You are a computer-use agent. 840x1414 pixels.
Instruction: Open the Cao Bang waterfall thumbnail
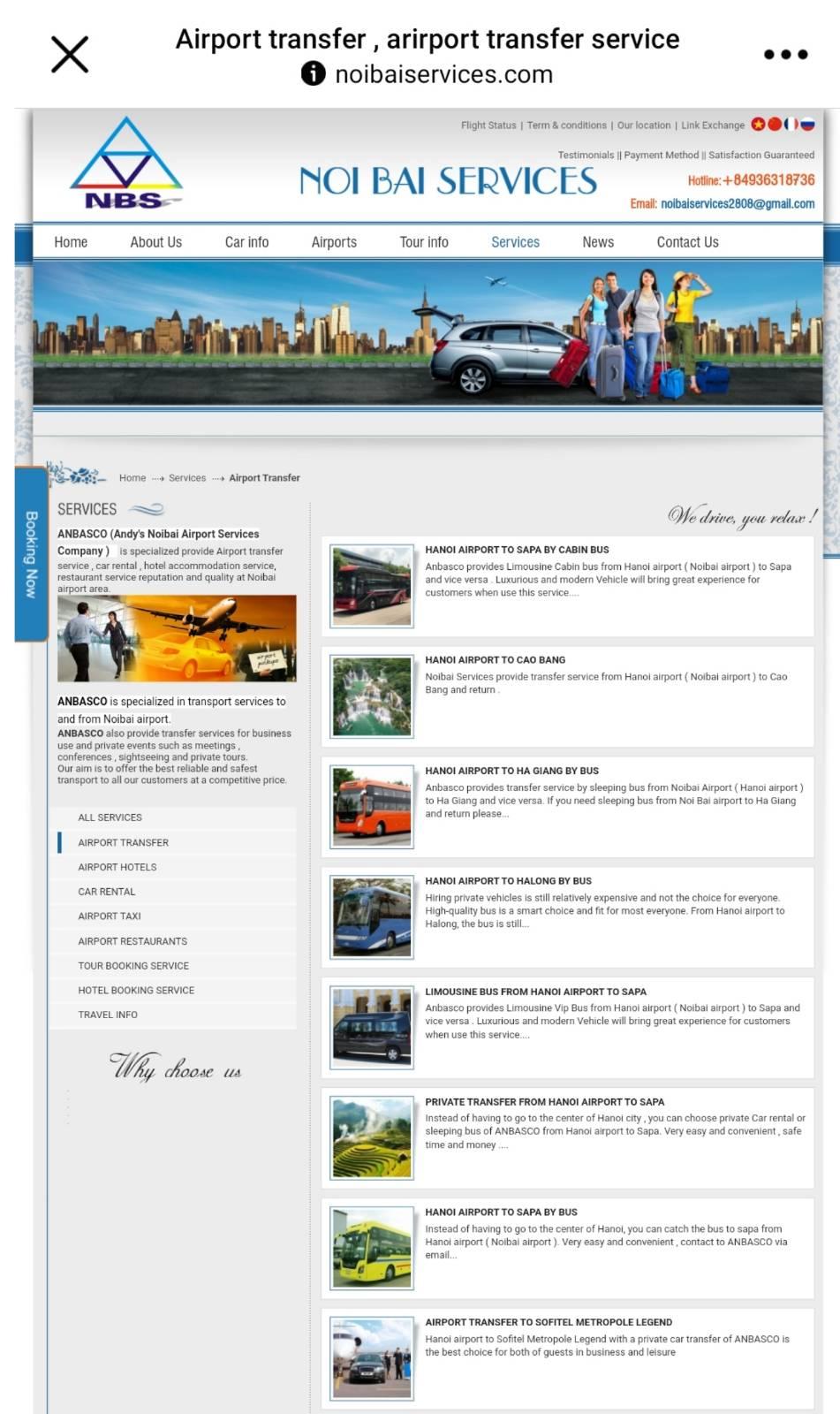pos(372,696)
